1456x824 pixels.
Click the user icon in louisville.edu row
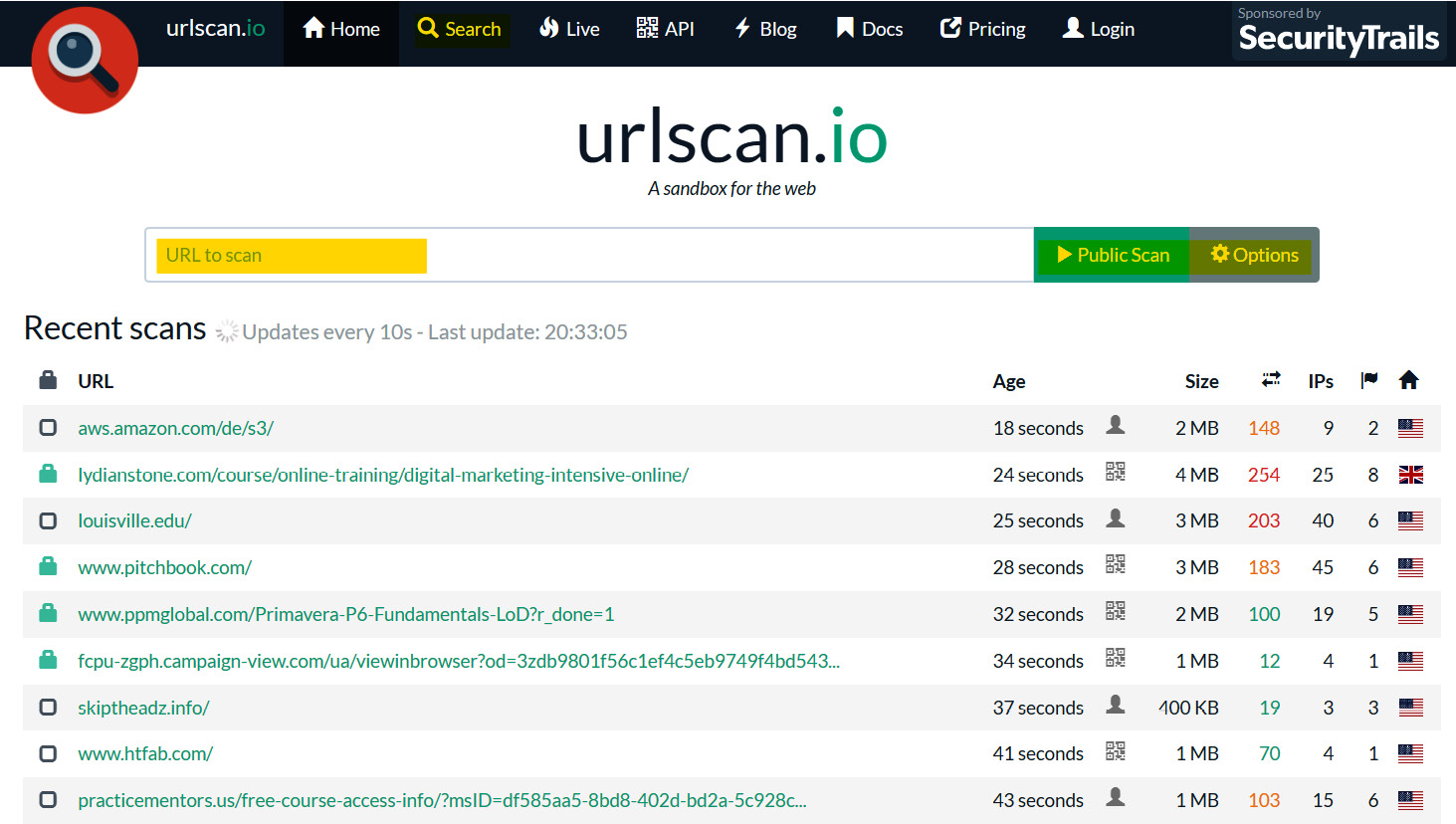[1116, 518]
